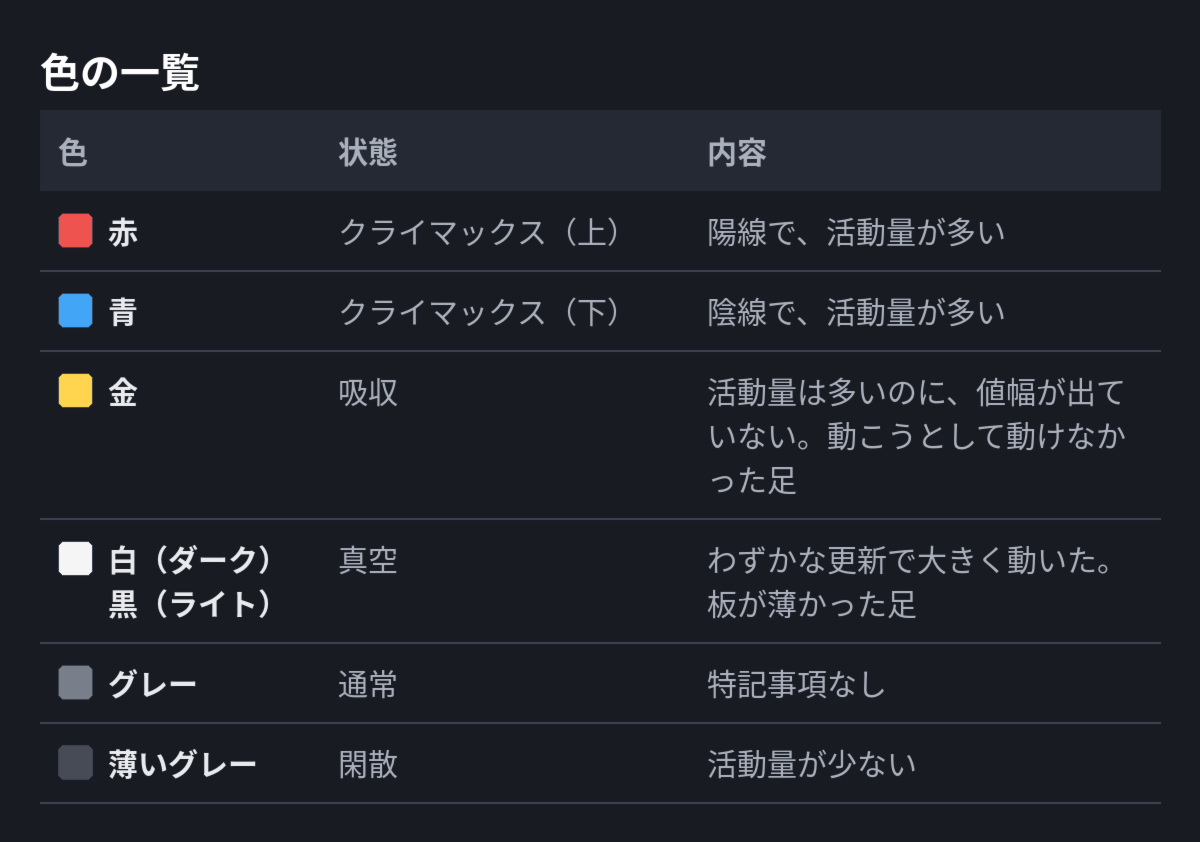The image size is (1200, 842).
Task: Click the gold 金 color swatch
Action: coord(76,391)
